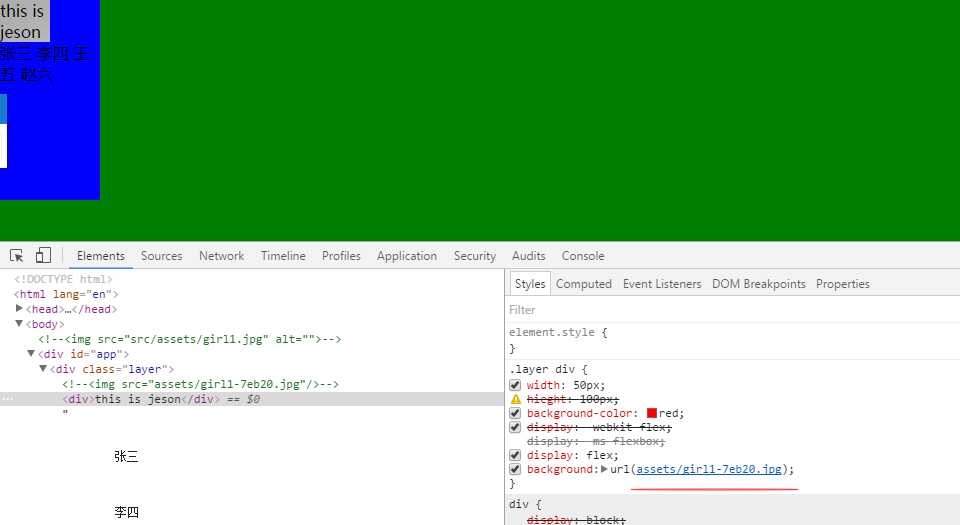Expand the head element node

coord(19,308)
